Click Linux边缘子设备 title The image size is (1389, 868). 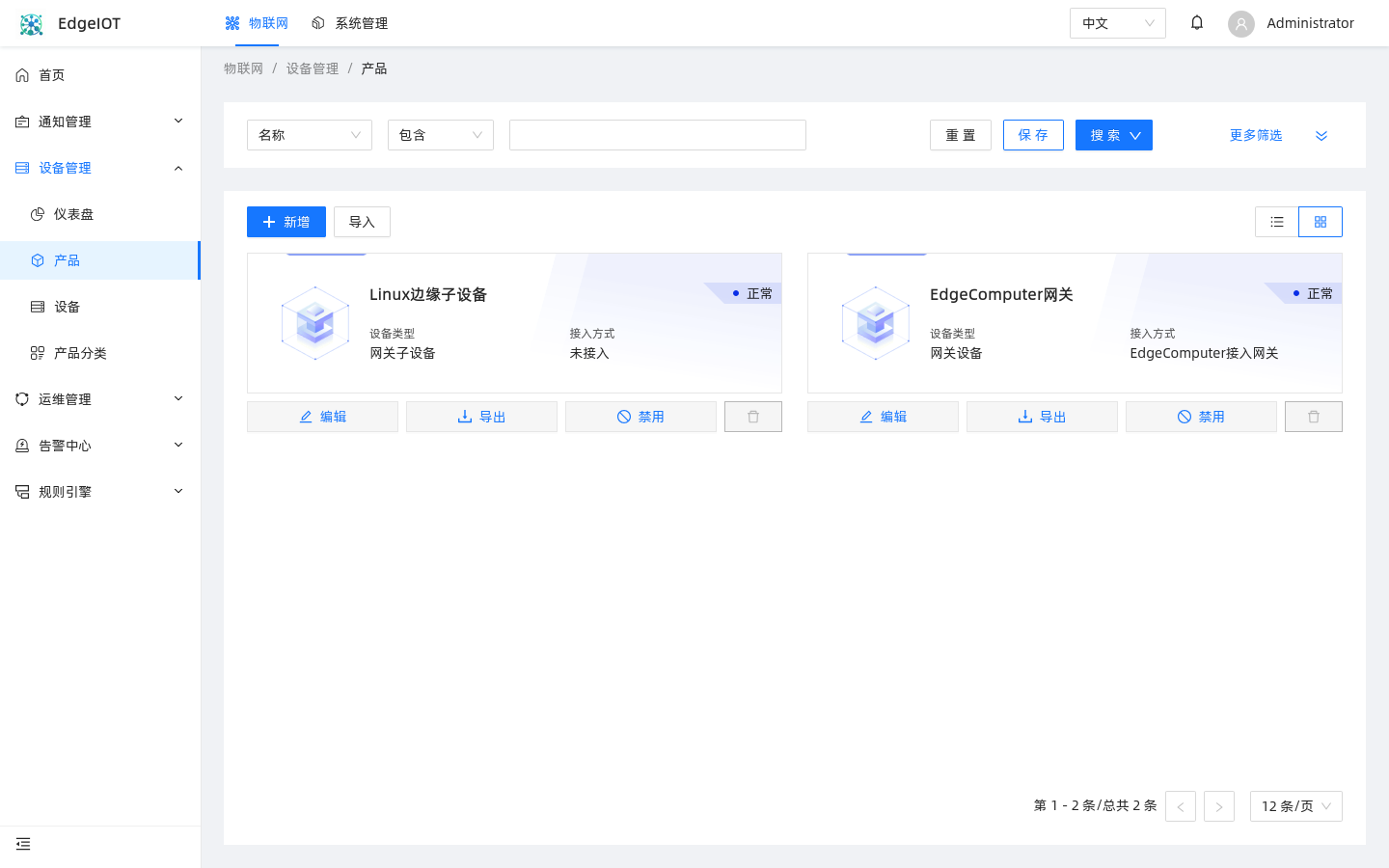(428, 294)
